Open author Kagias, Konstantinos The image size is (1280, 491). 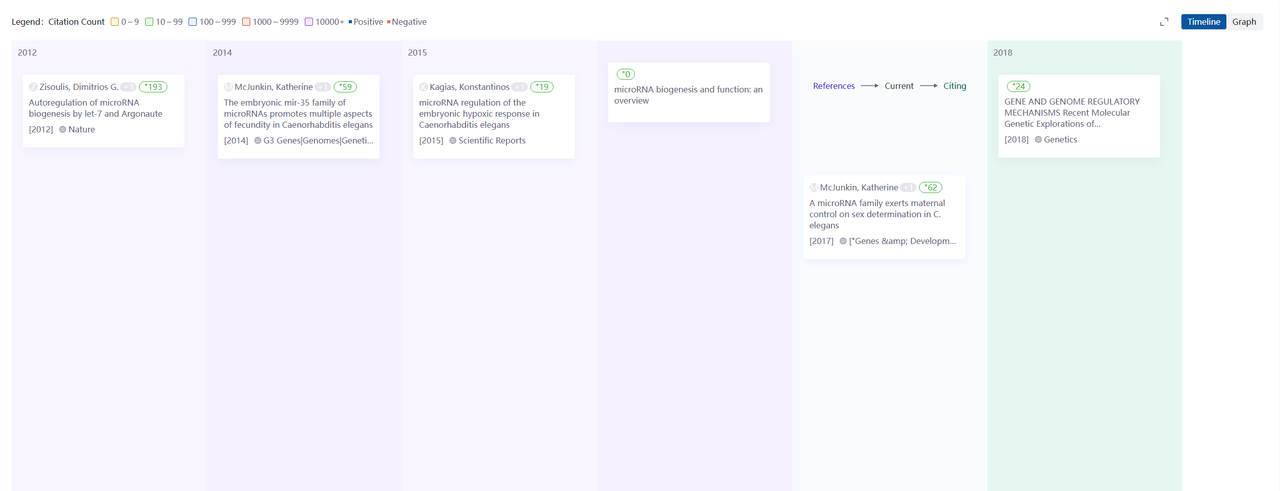(469, 87)
